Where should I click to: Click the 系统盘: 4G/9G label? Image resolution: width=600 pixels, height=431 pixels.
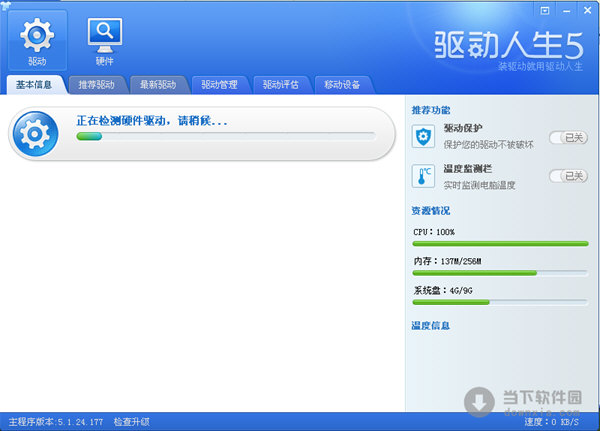pyautogui.click(x=443, y=291)
